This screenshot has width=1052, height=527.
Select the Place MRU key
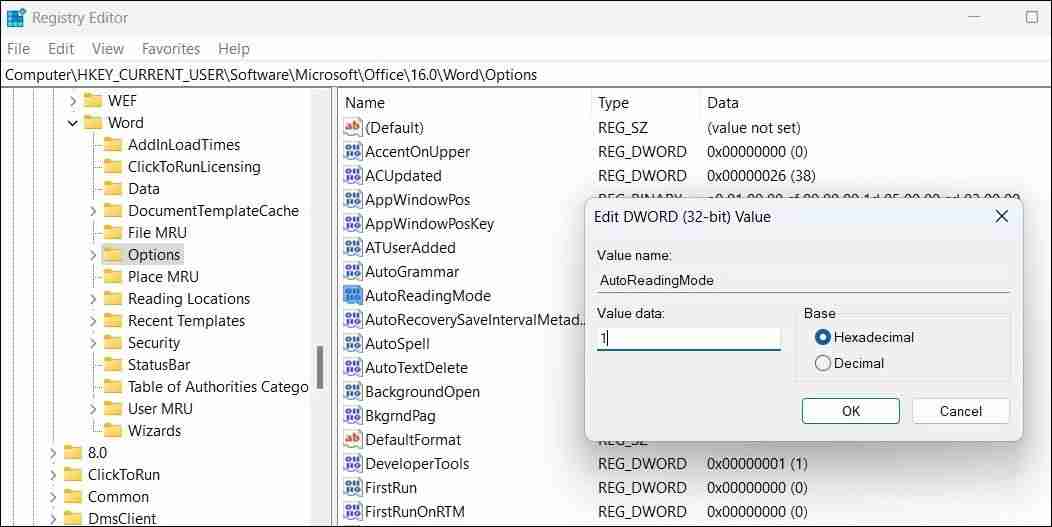(x=163, y=277)
